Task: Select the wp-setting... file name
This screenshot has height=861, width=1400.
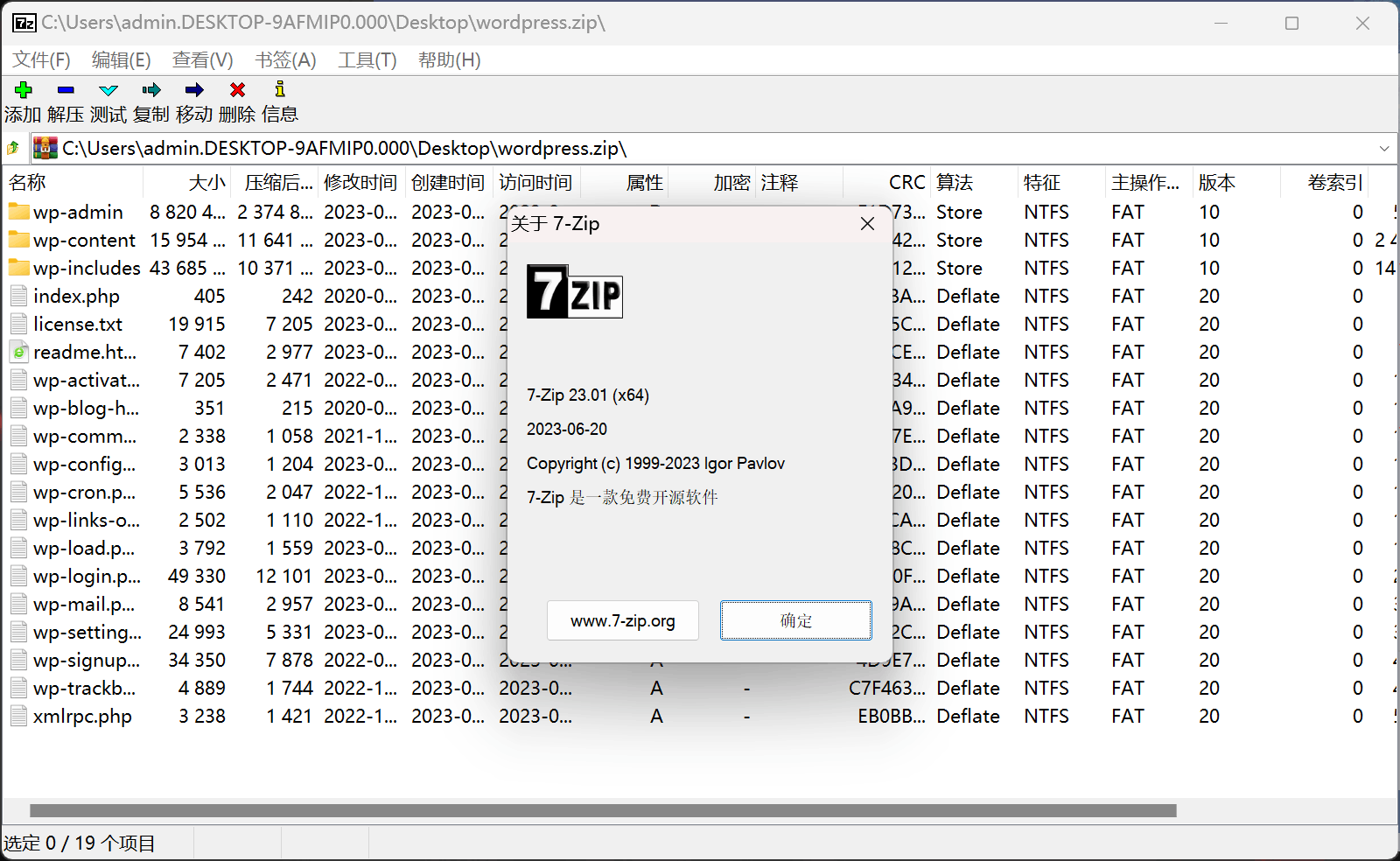Action: coord(87,632)
